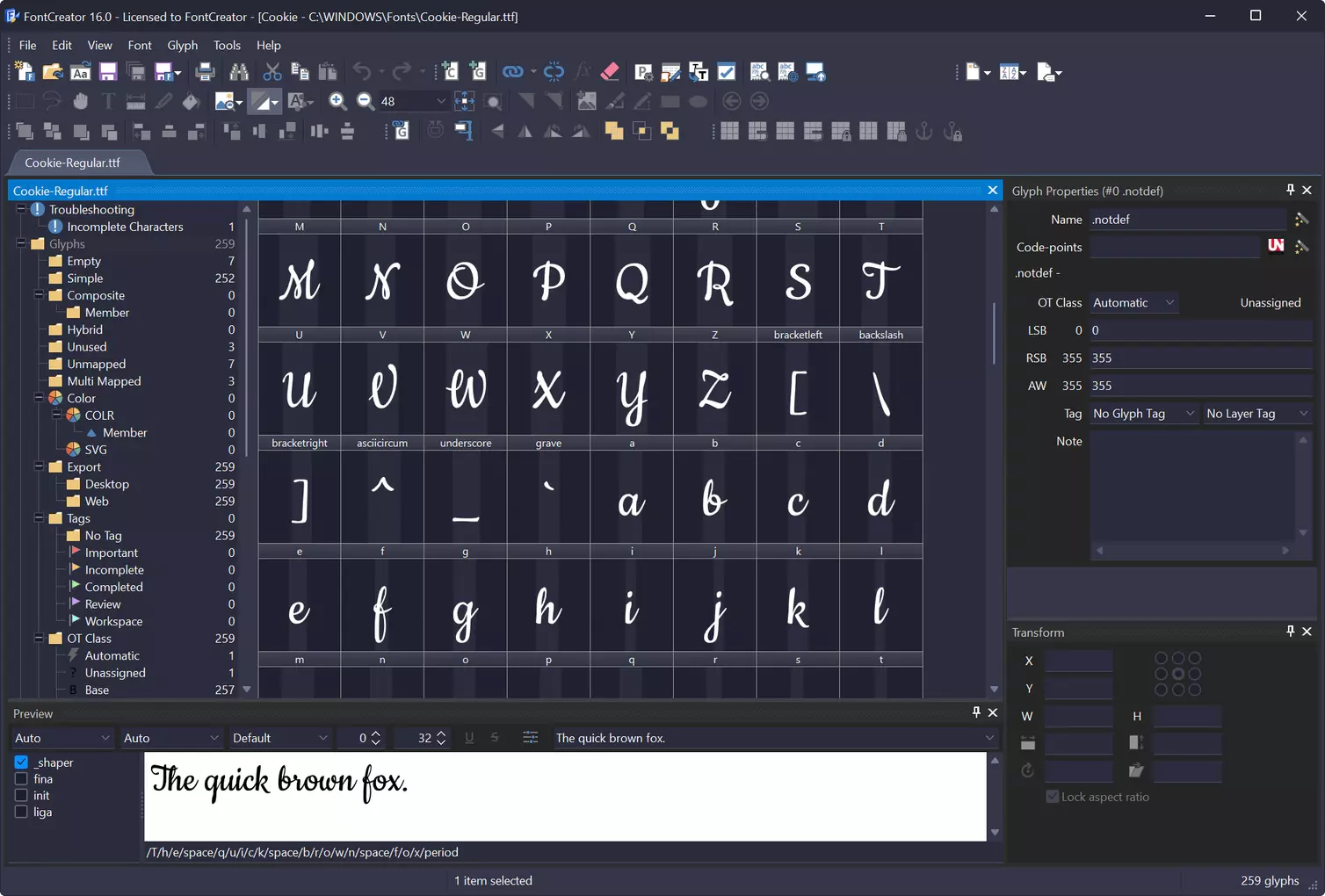Image resolution: width=1325 pixels, height=896 pixels.
Task: Click the wand icon beside Name field
Action: pyautogui.click(x=1301, y=219)
